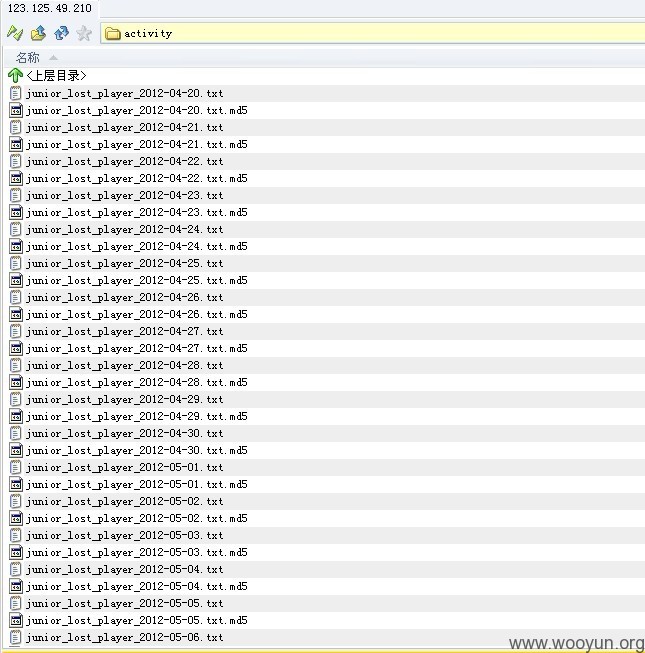Click icon of junior_lost_player_2012-04-21.txt.md5
The height and width of the screenshot is (653, 645).
(16, 144)
